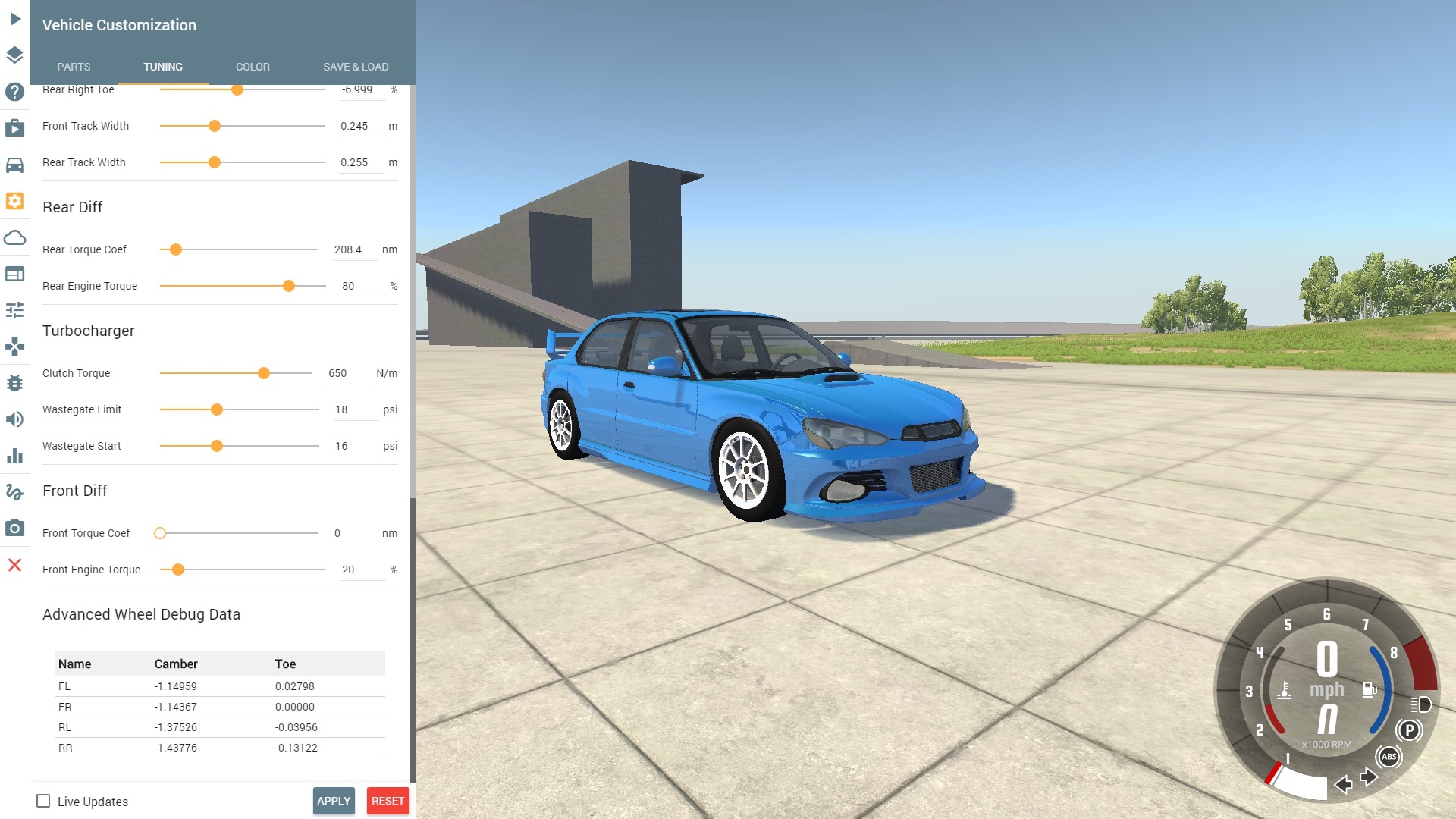Open the environment cloud icon
This screenshot has width=1456, height=819.
[14, 237]
